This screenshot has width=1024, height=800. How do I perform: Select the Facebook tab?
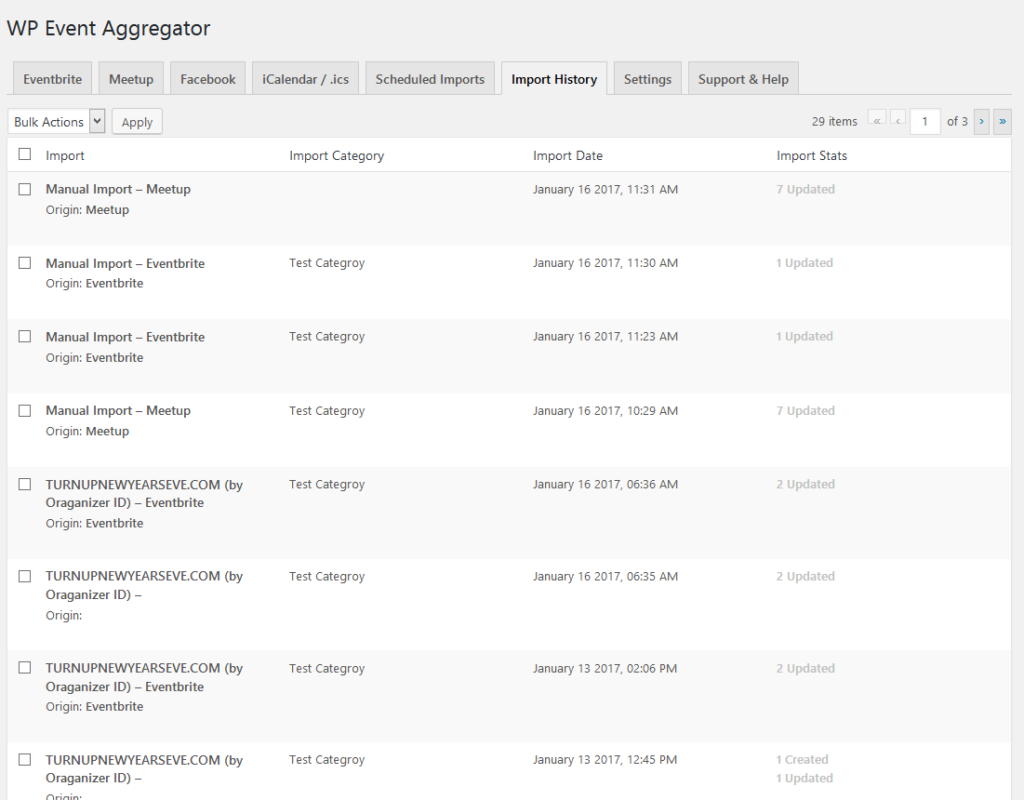[x=207, y=78]
